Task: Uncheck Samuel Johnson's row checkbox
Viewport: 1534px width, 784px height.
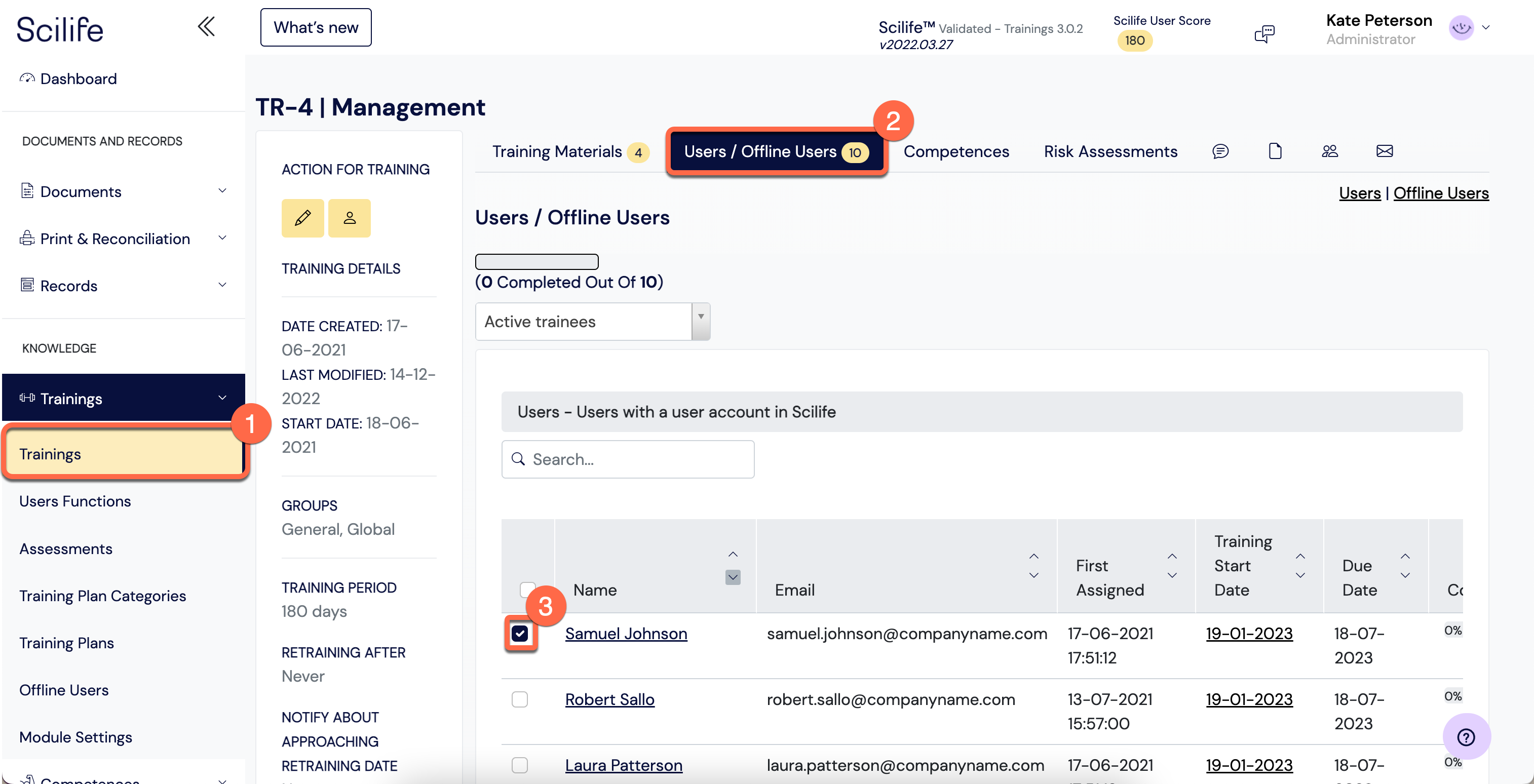Action: 520,634
